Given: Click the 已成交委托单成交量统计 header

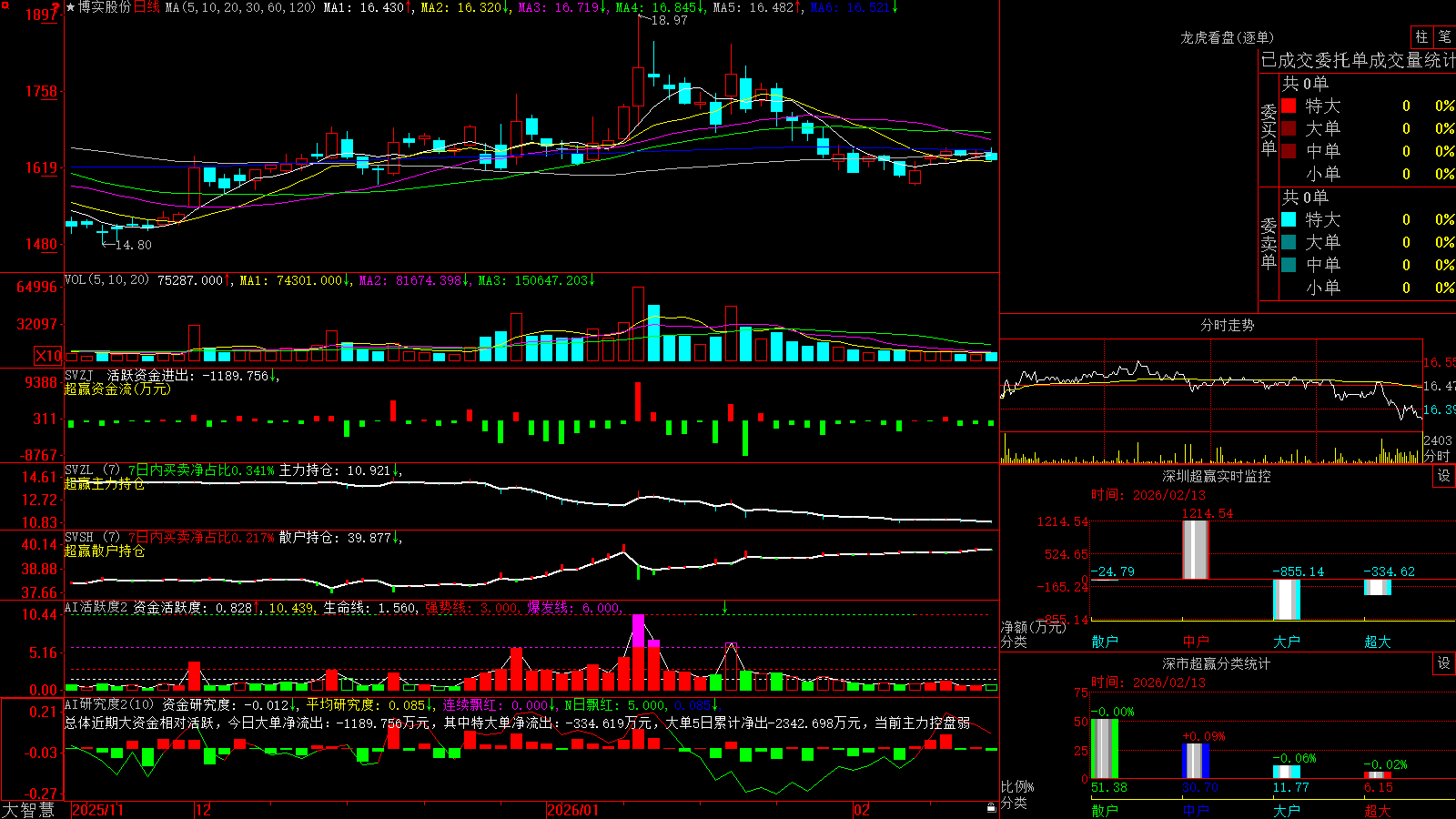Looking at the screenshot, I should tap(1358, 60).
